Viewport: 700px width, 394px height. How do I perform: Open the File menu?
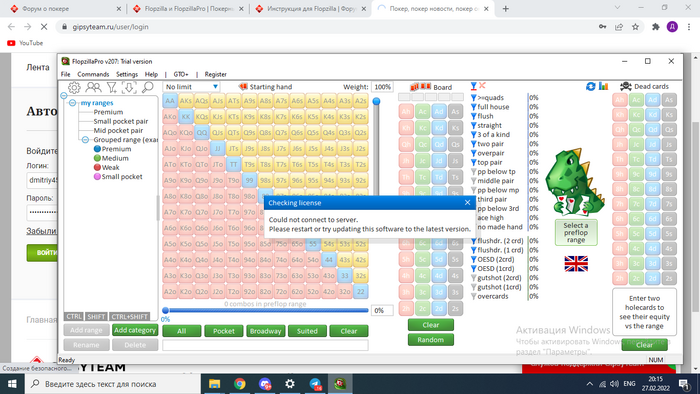coord(66,74)
